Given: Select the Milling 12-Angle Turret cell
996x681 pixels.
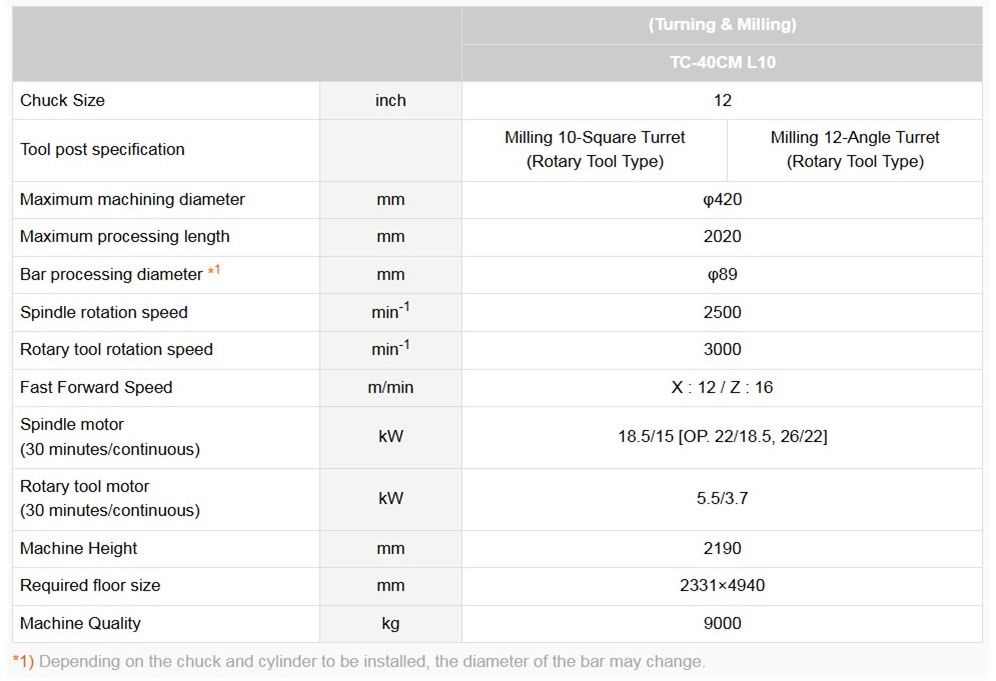Looking at the screenshot, I should (855, 149).
